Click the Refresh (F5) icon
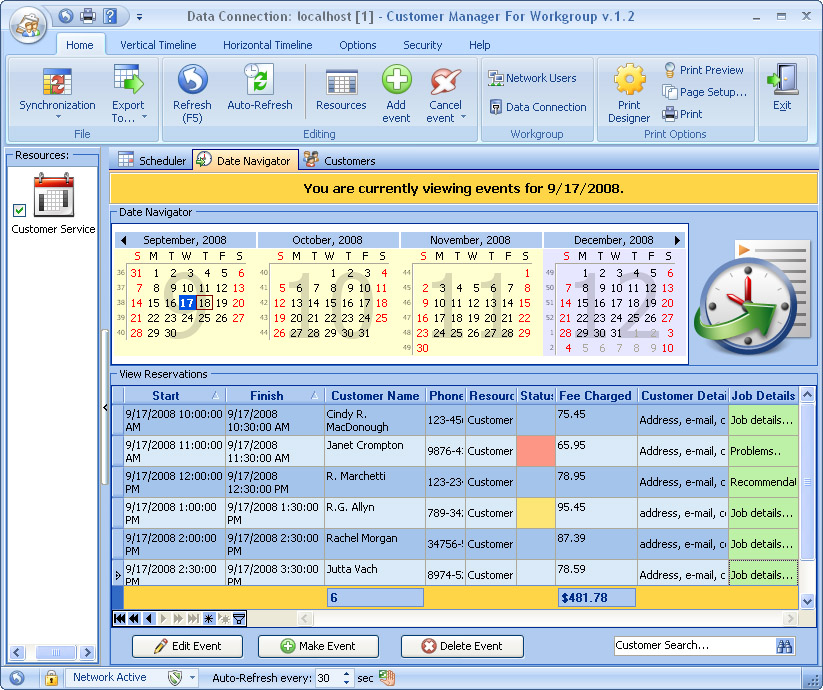The width and height of the screenshot is (823, 690). pos(191,80)
